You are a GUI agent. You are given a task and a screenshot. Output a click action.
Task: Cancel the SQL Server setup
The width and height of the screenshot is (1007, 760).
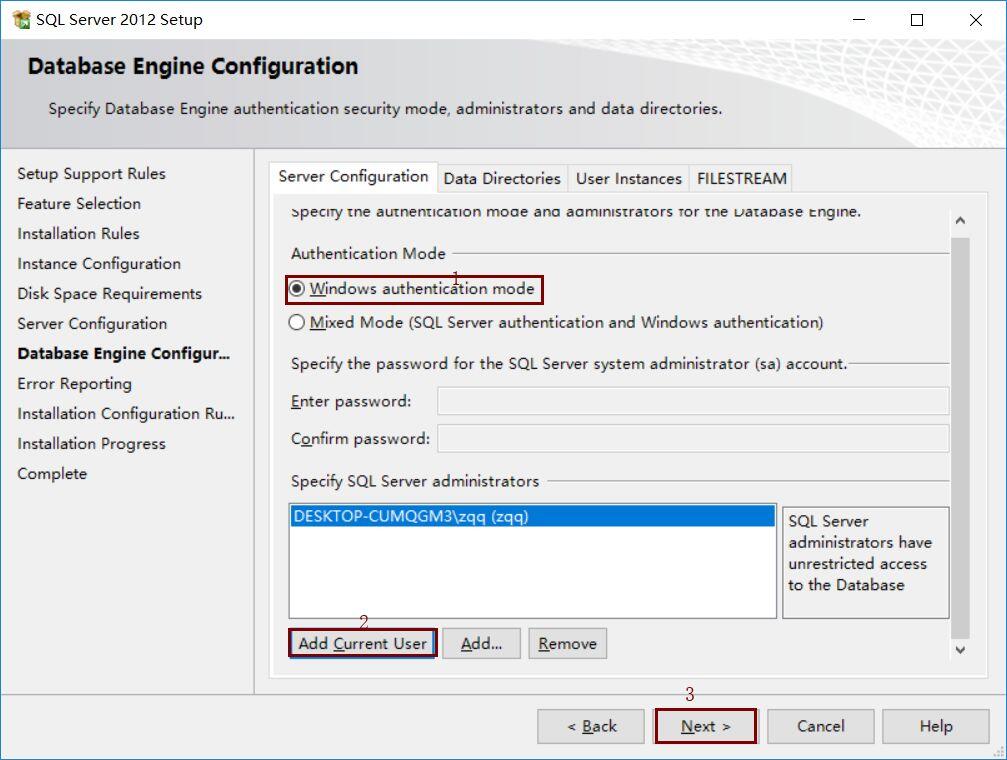point(820,726)
